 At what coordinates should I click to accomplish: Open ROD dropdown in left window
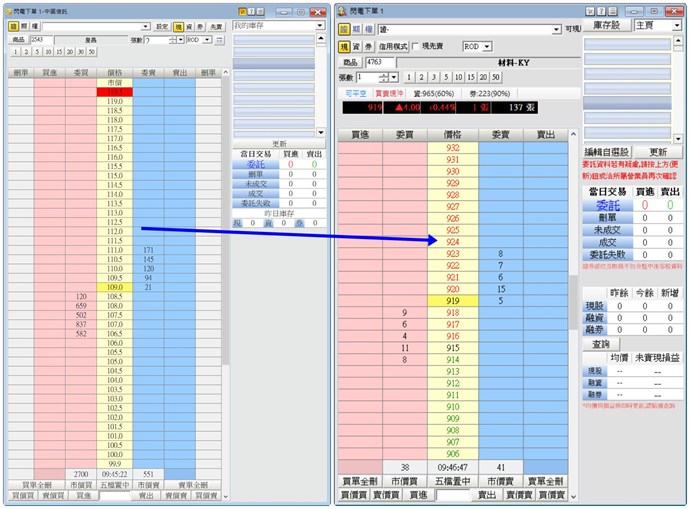click(x=208, y=40)
